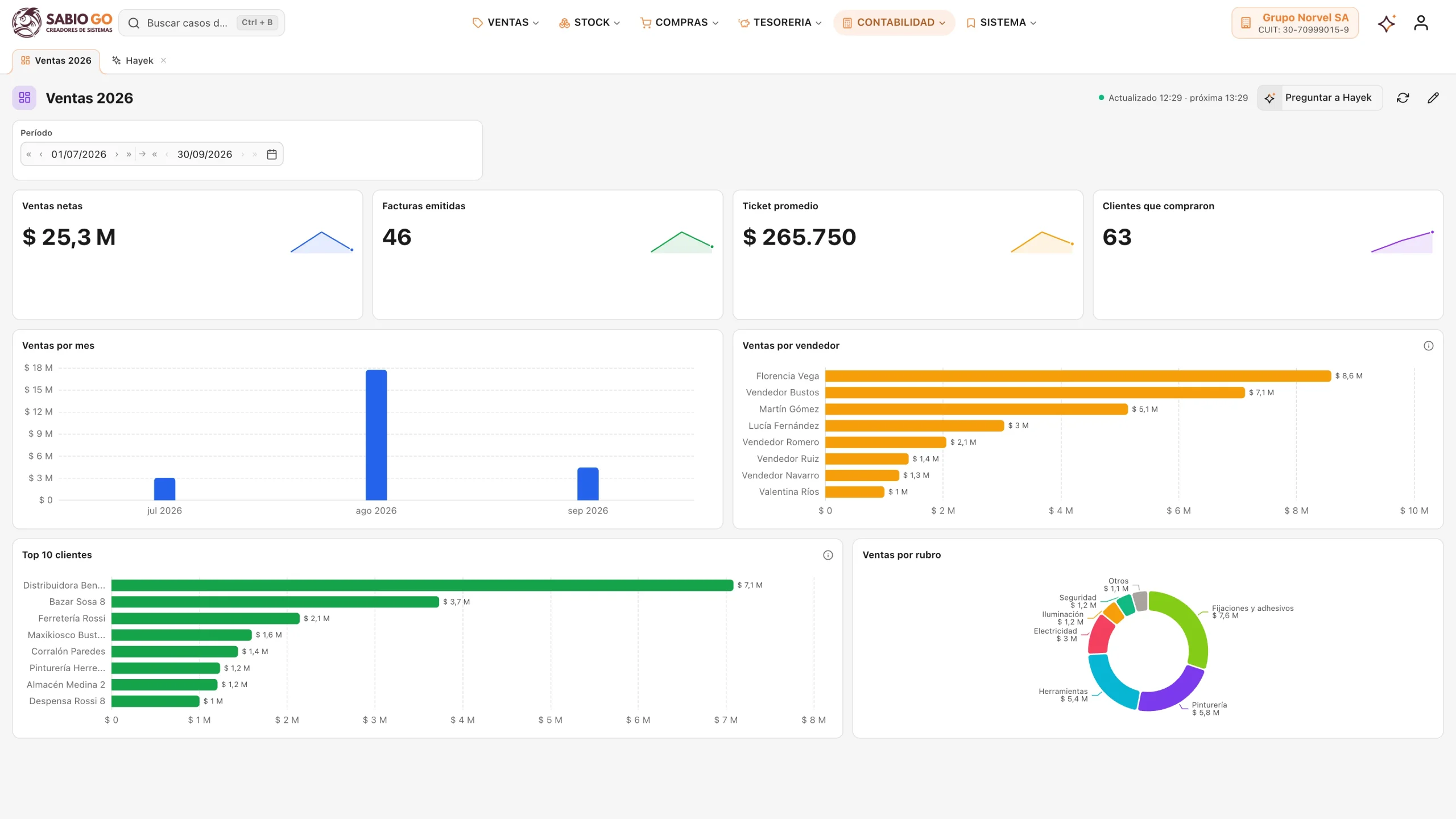This screenshot has height=819, width=1456.
Task: Click the Clientes que compraron sparkline
Action: click(x=1402, y=242)
